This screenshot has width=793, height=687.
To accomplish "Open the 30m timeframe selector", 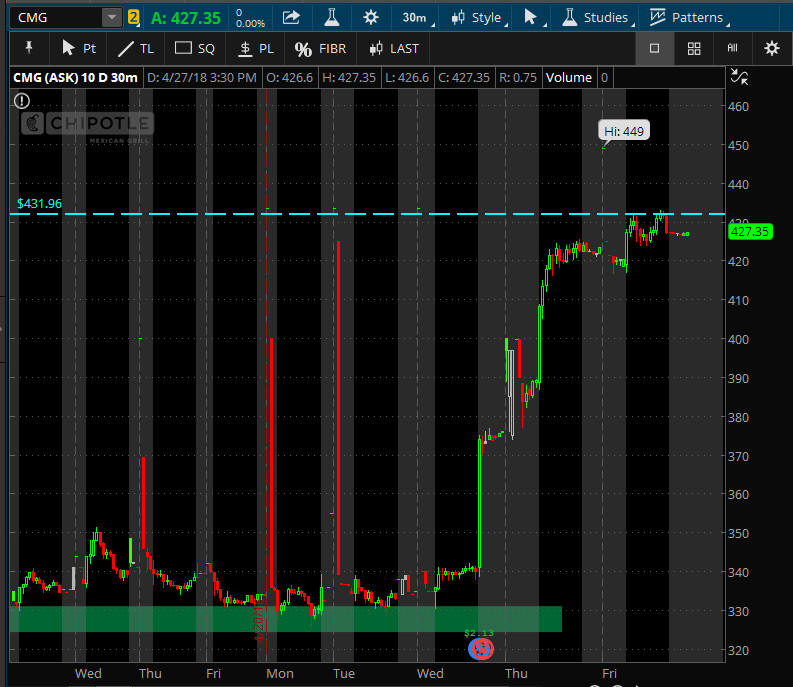I will coord(414,17).
